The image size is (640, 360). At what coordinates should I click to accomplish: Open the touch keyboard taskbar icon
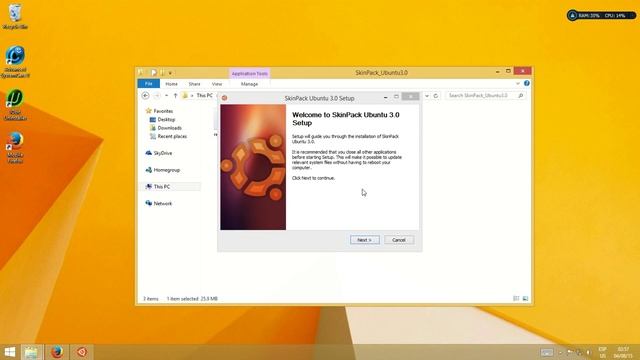(x=547, y=352)
